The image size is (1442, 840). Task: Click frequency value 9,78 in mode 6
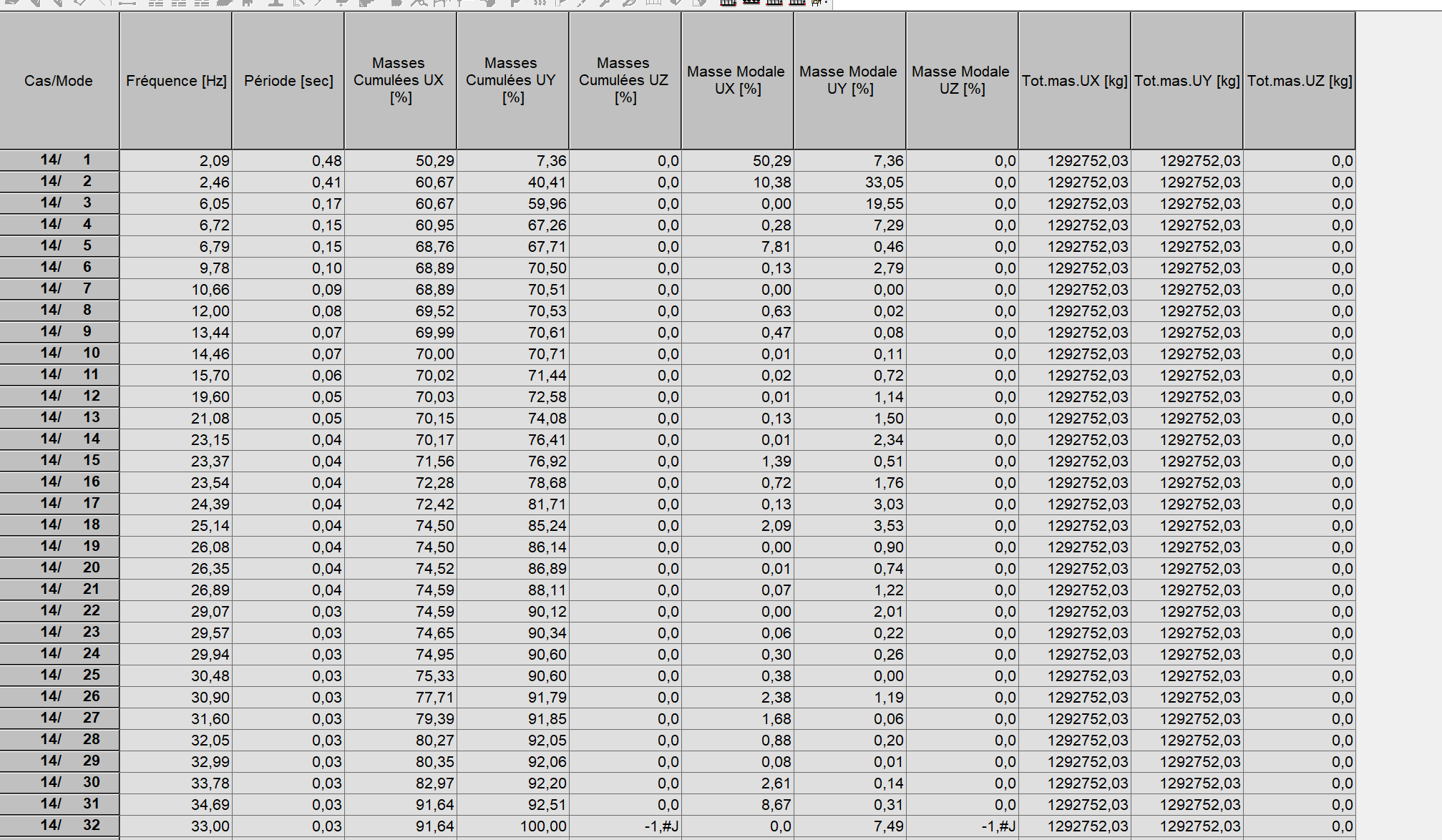tap(176, 268)
